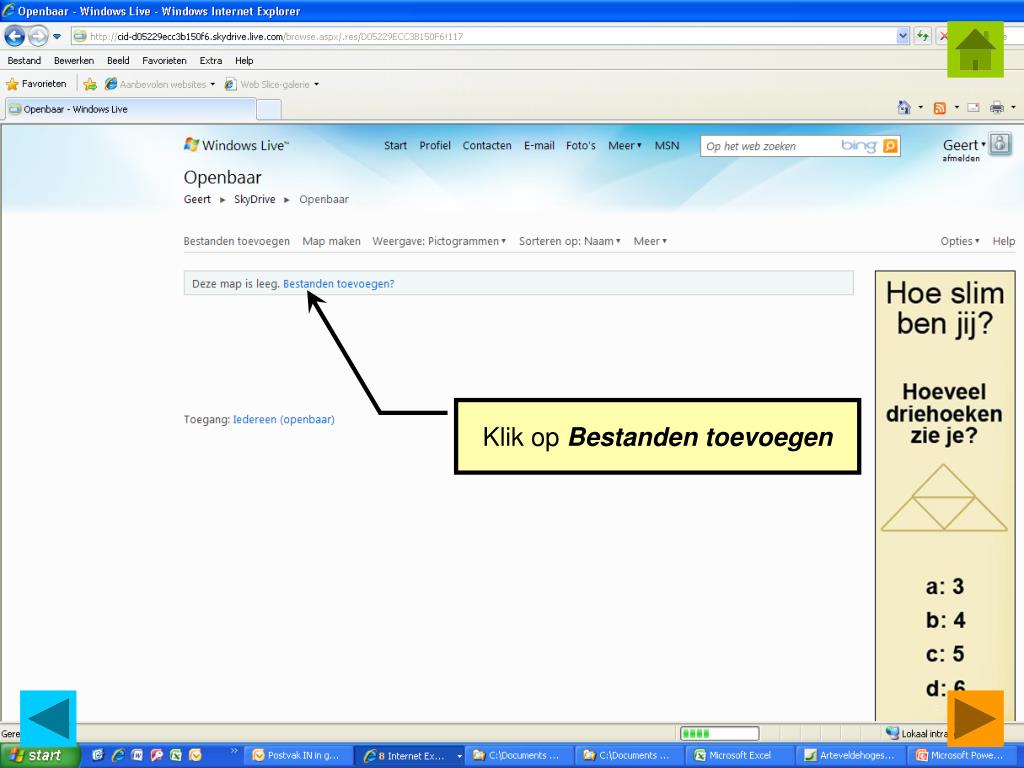Click the add to favorites bar icon
Viewport: 1024px width, 768px height.
pos(90,84)
